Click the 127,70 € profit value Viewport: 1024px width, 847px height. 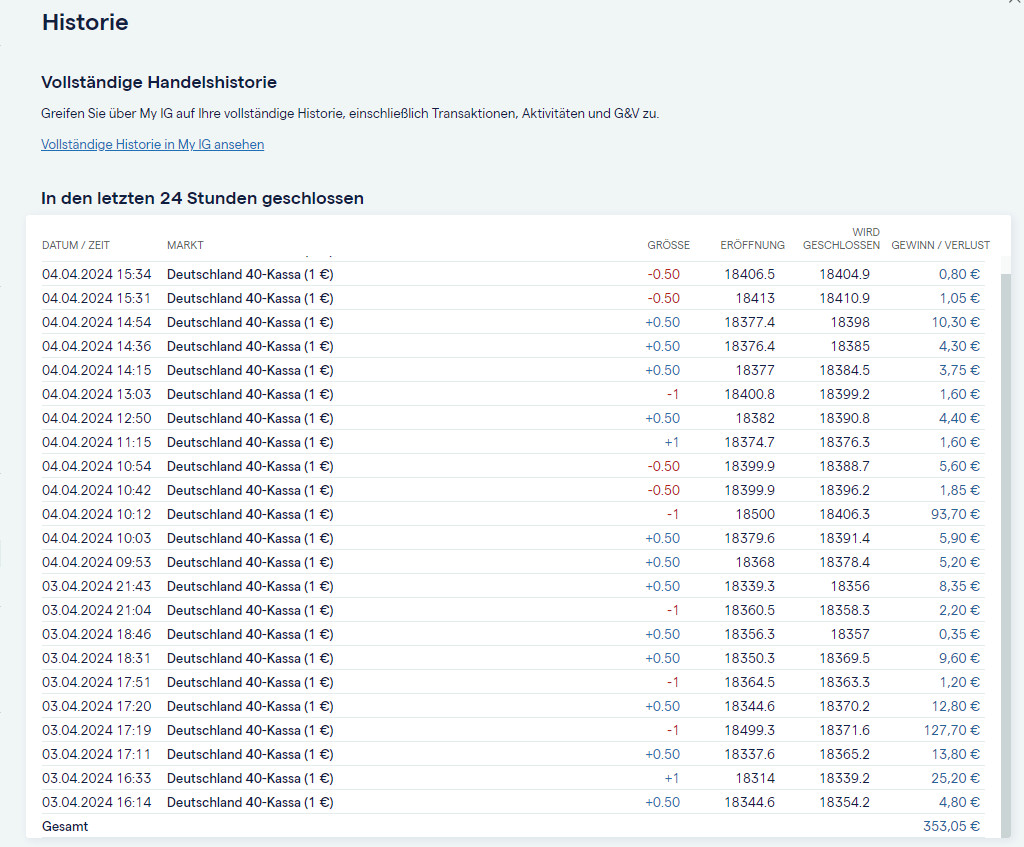952,730
